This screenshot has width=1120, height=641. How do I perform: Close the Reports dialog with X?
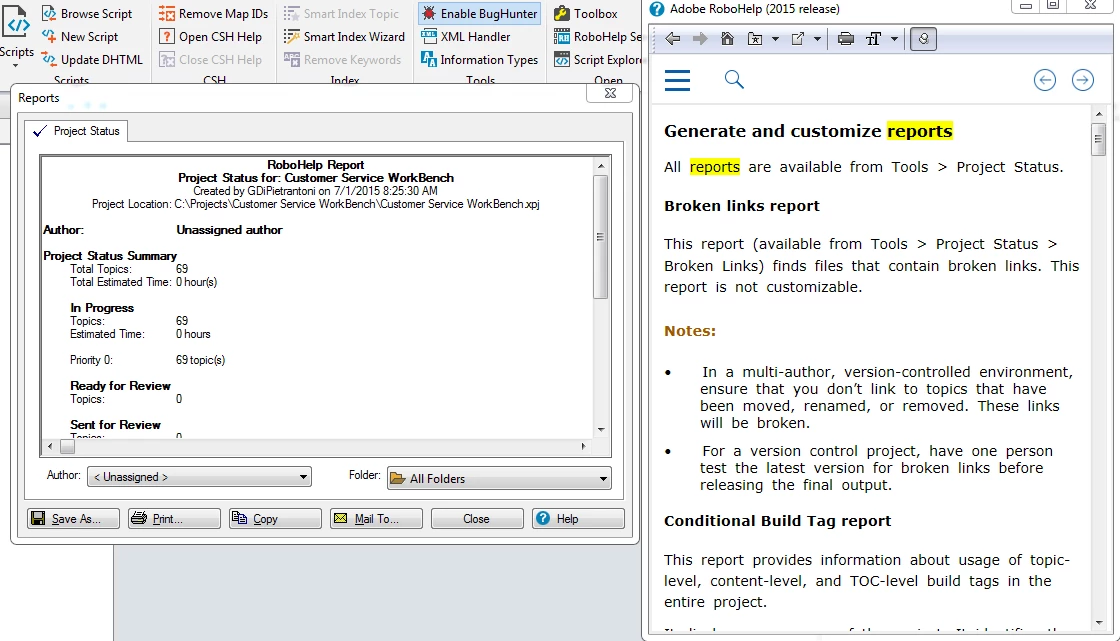point(610,93)
